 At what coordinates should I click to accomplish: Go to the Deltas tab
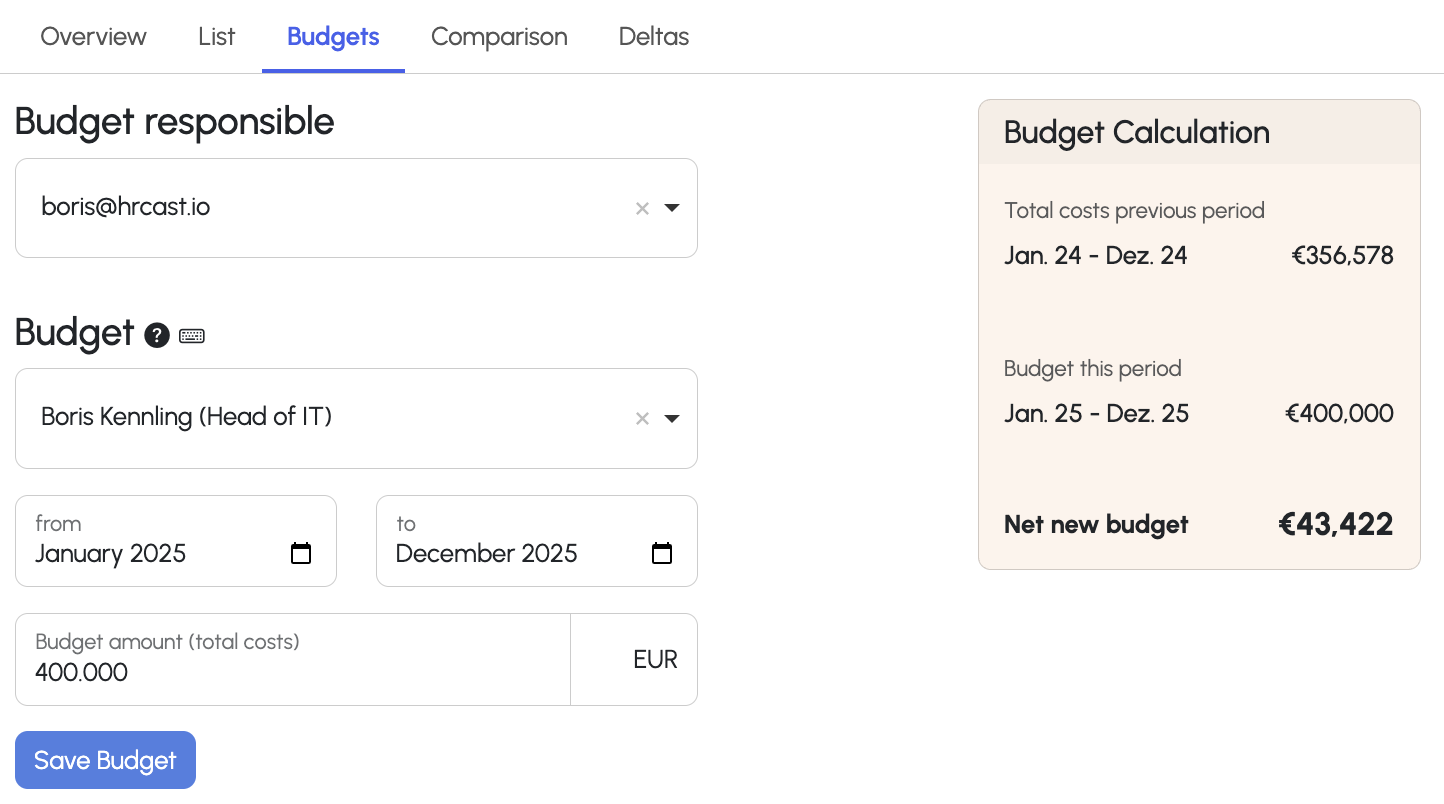[x=654, y=37]
